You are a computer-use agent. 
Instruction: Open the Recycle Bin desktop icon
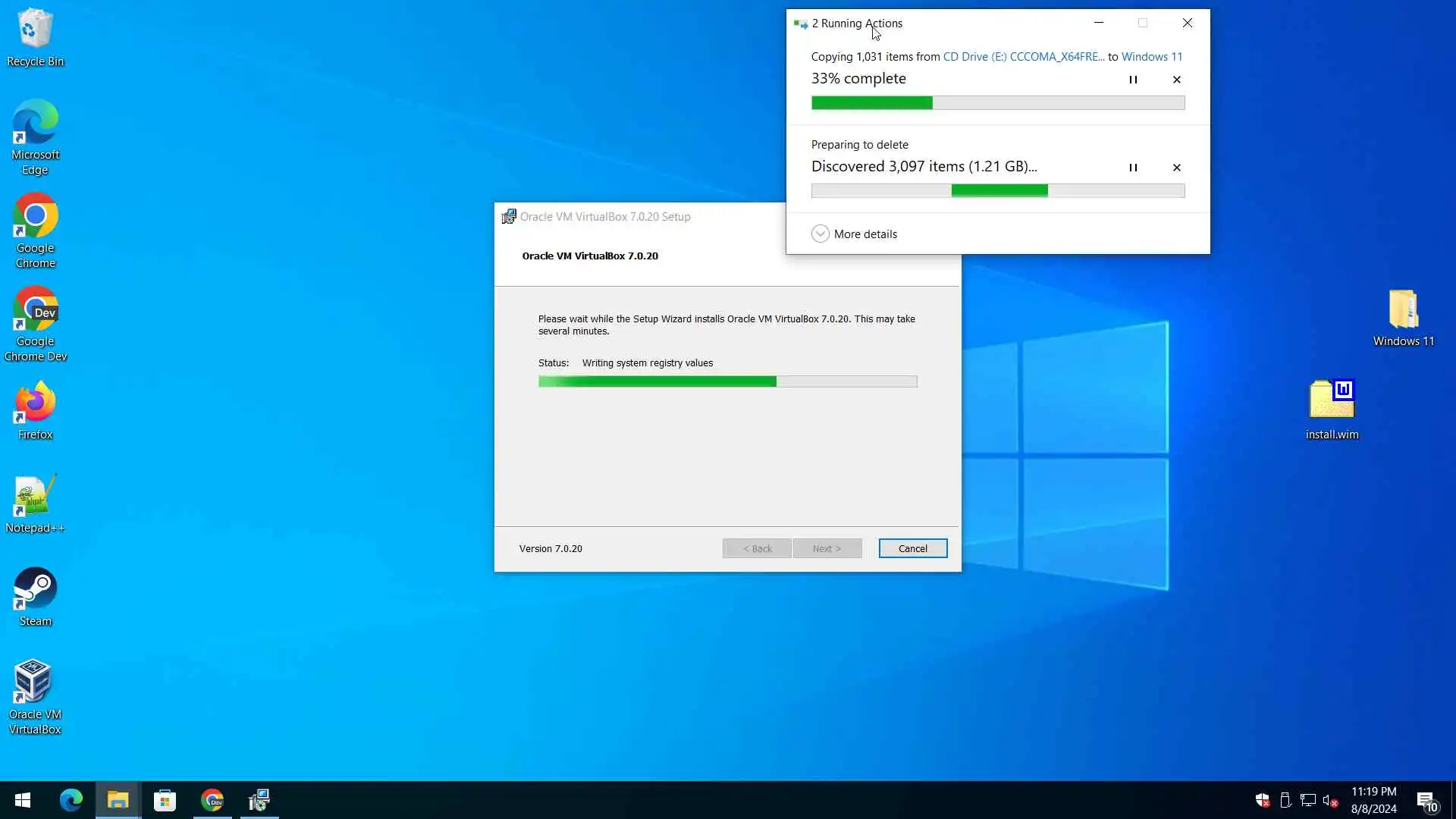(35, 30)
